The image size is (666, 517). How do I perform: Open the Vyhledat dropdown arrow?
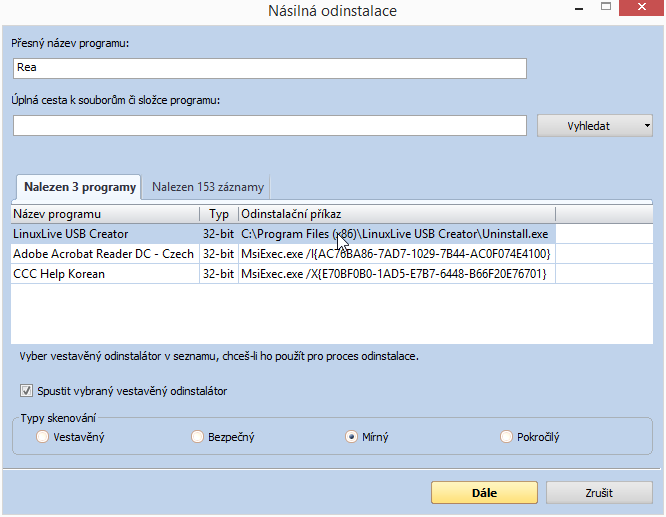pyautogui.click(x=647, y=126)
